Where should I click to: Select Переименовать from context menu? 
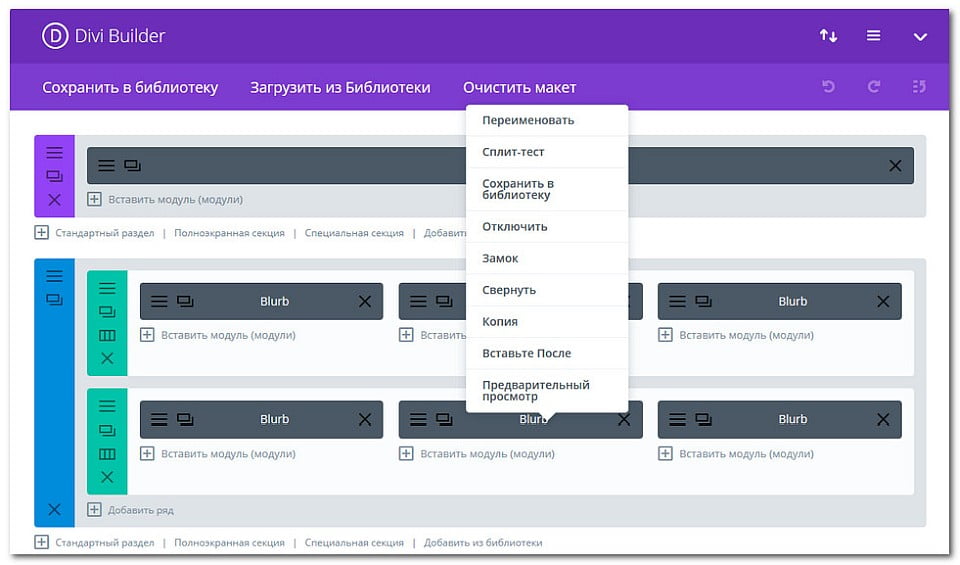(528, 120)
